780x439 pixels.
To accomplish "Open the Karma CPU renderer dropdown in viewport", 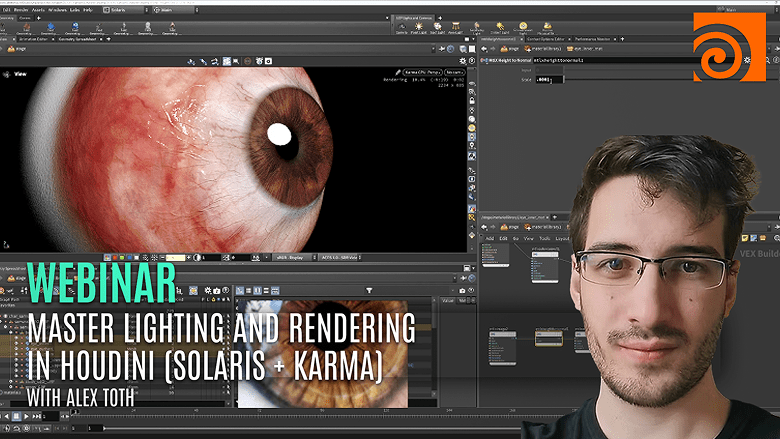I will 422,72.
